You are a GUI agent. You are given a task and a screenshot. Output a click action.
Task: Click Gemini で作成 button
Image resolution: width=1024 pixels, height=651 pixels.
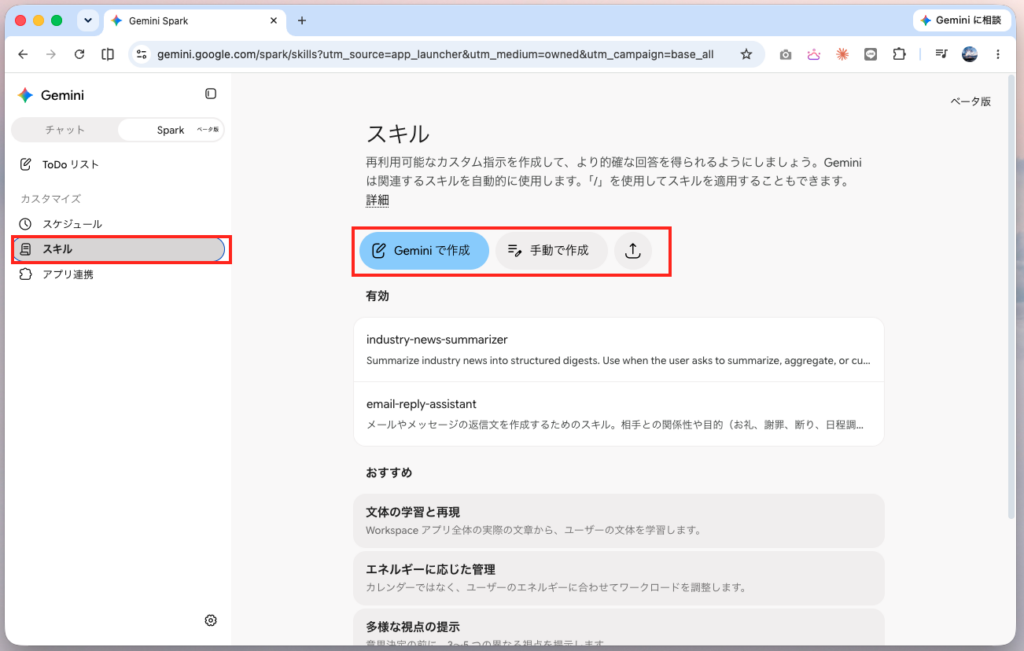pos(424,251)
